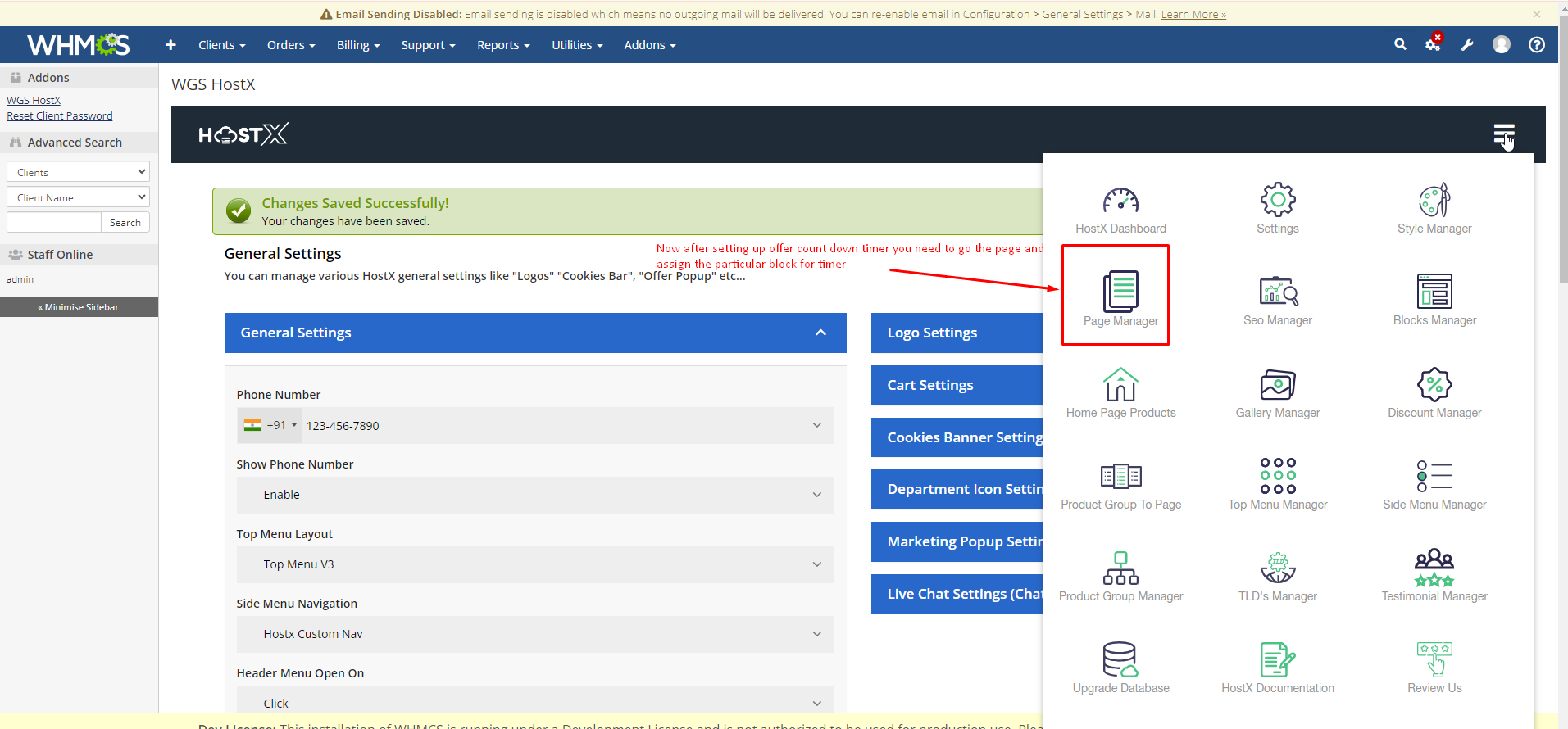Open the Side Menu Navigation dropdown

pos(535,634)
